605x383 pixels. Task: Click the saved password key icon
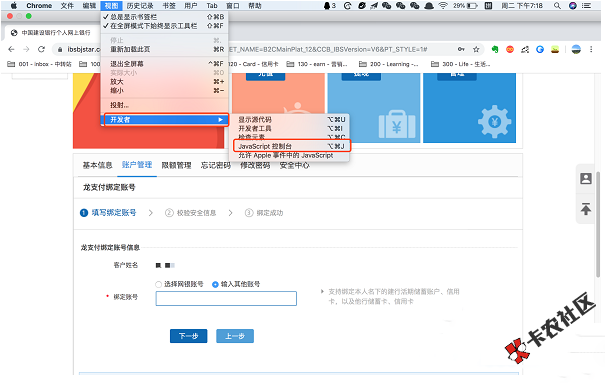click(461, 49)
